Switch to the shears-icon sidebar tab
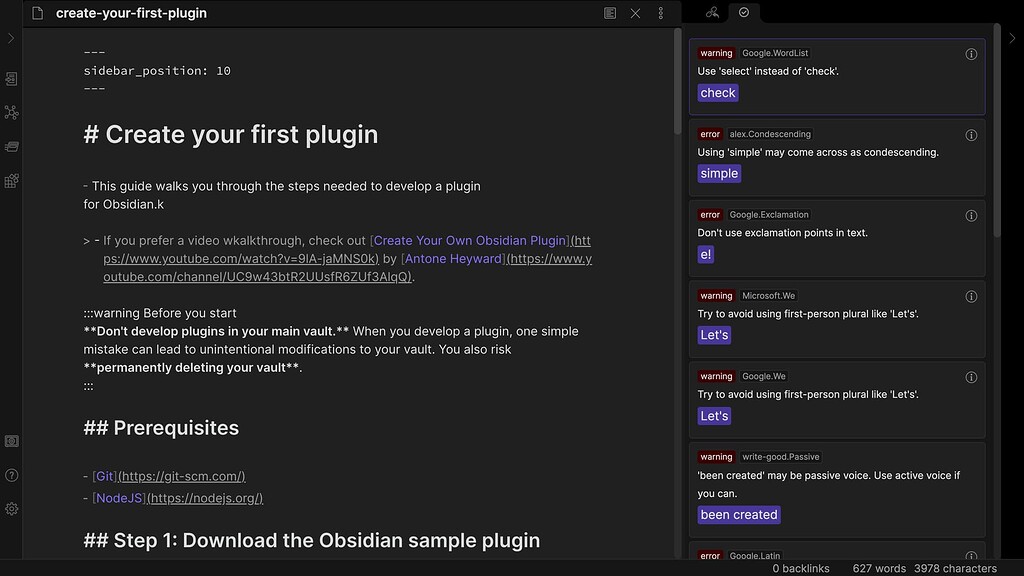1024x576 pixels. pyautogui.click(x=712, y=13)
